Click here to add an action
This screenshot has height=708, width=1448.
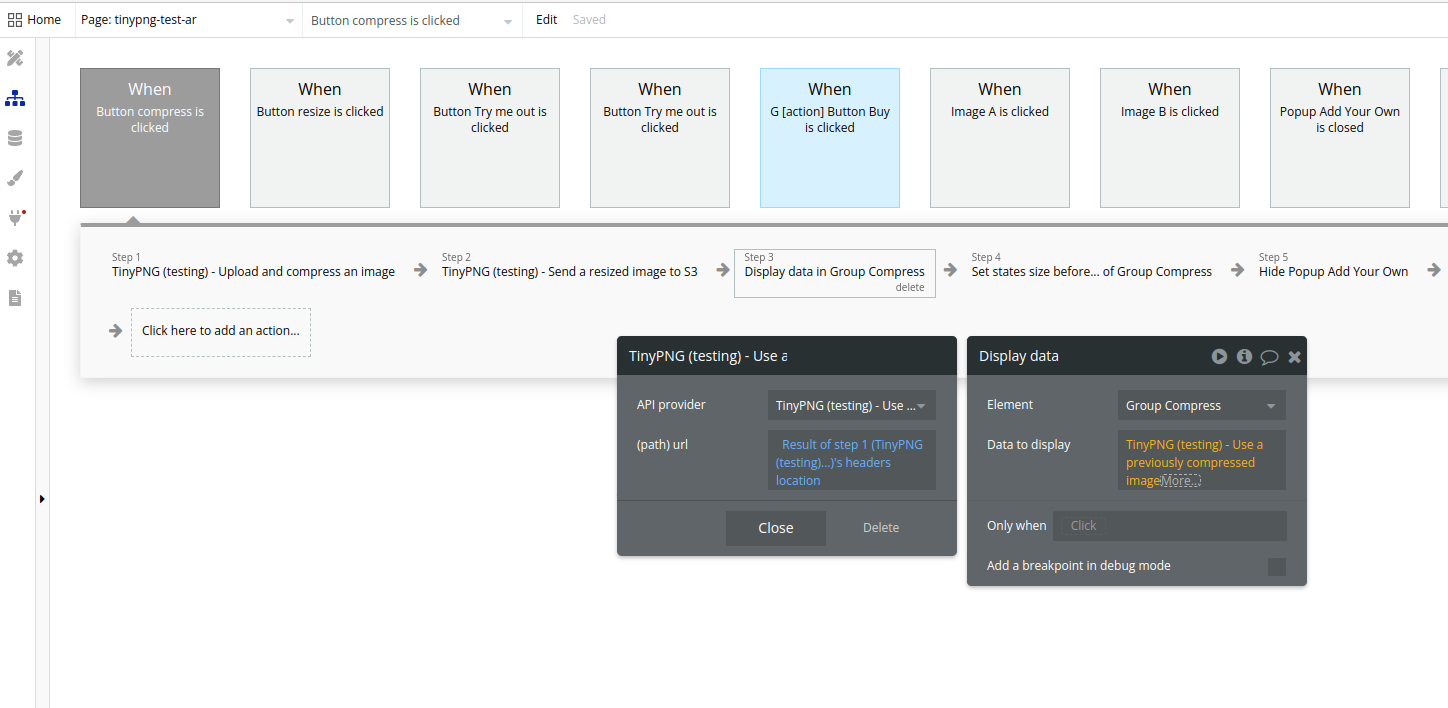click(221, 331)
